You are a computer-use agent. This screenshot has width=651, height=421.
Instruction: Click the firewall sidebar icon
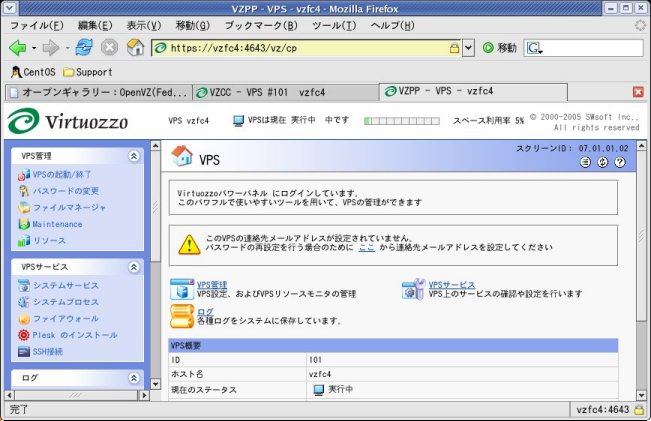click(24, 318)
